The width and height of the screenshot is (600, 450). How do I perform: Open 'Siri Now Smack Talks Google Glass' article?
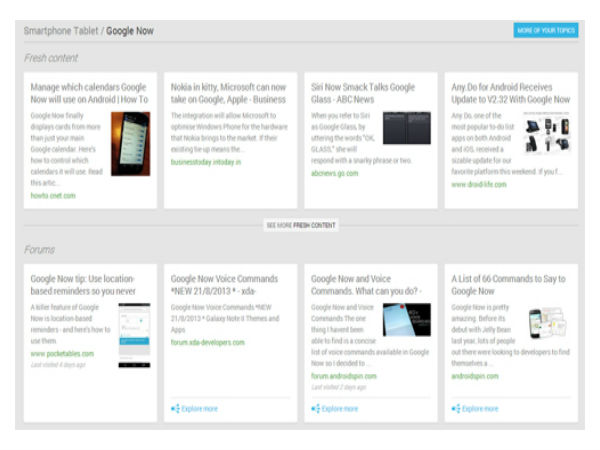pyautogui.click(x=363, y=93)
